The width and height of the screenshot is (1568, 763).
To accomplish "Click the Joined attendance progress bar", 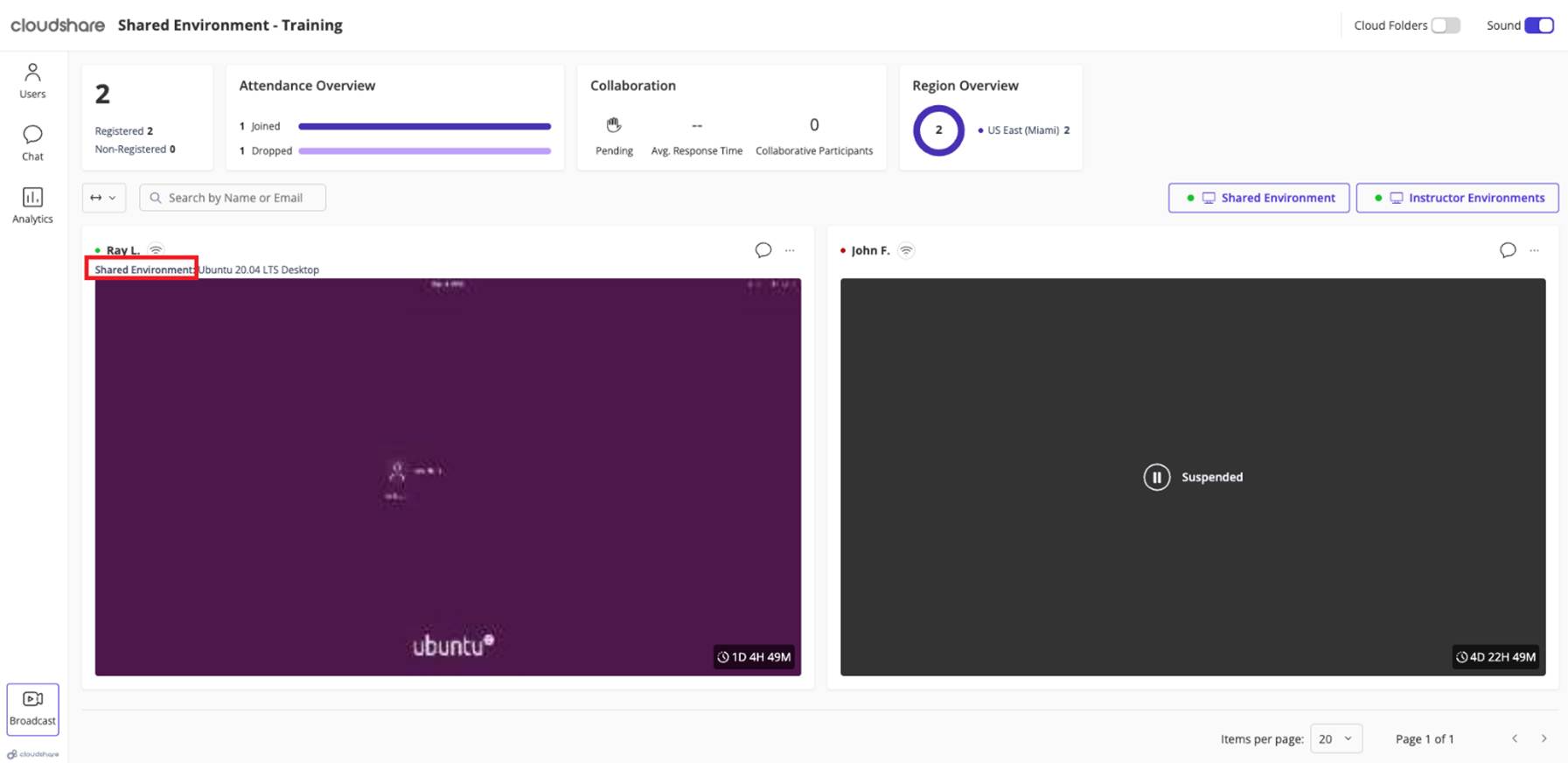I will (424, 126).
